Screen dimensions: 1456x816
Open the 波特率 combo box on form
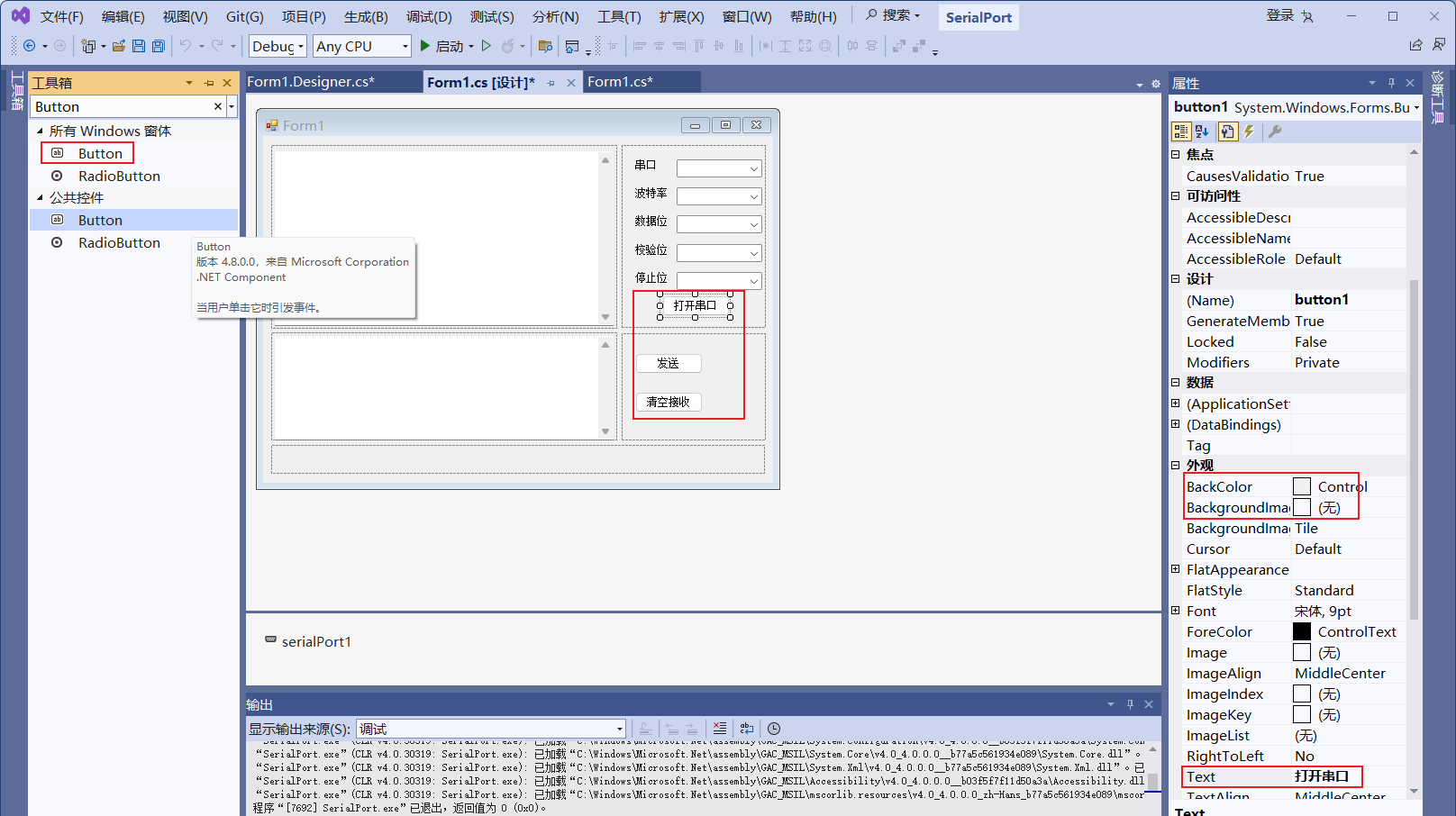pos(719,196)
